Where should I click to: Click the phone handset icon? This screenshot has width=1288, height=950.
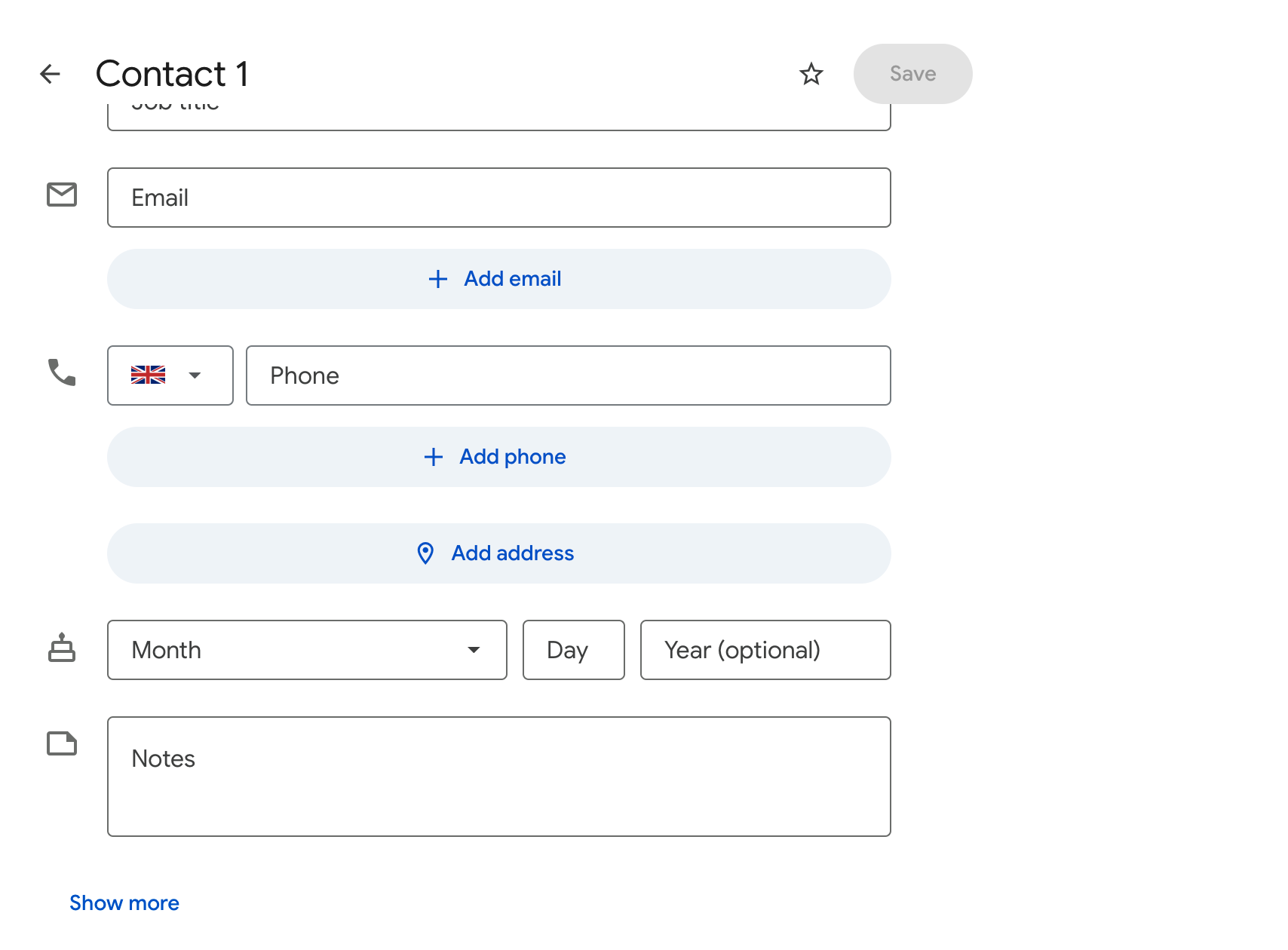pos(62,372)
